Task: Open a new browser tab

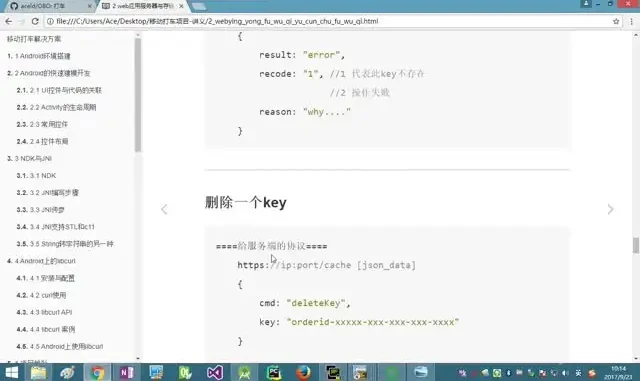Action: click(198, 6)
